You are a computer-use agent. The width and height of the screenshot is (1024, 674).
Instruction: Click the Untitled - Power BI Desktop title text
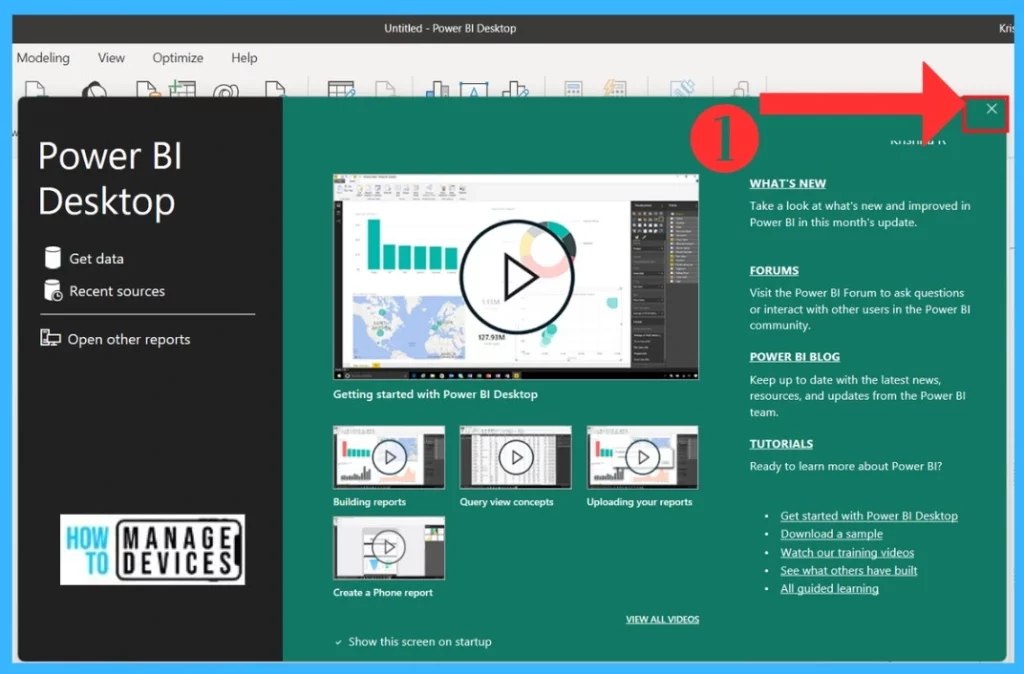tap(450, 28)
